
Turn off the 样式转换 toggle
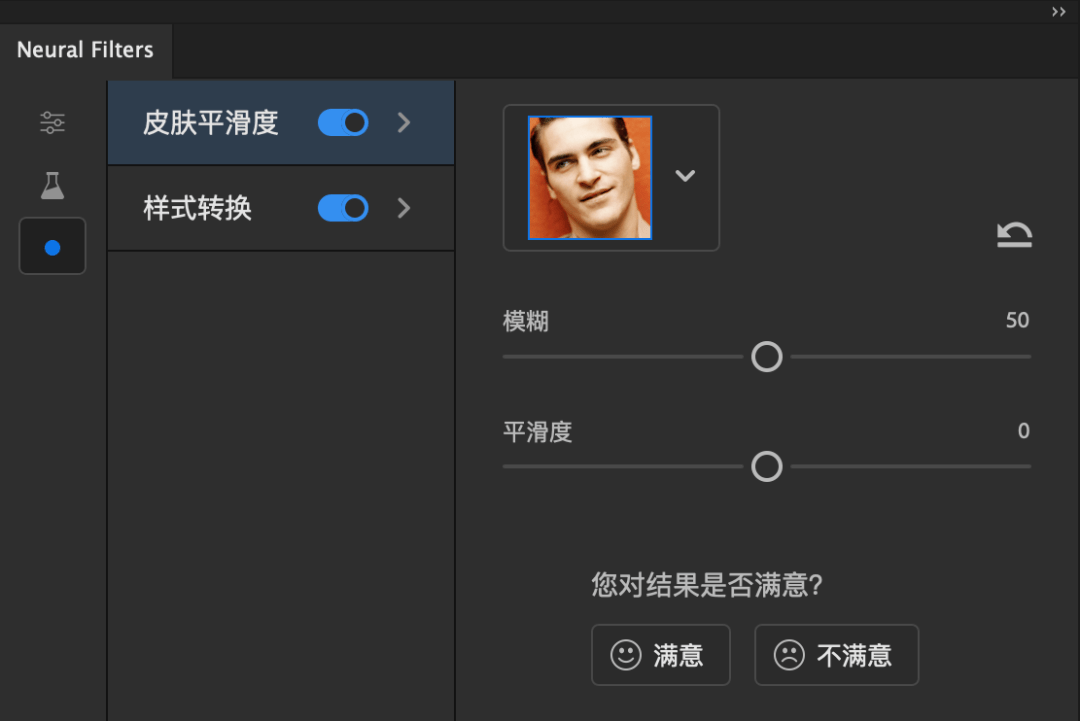343,208
